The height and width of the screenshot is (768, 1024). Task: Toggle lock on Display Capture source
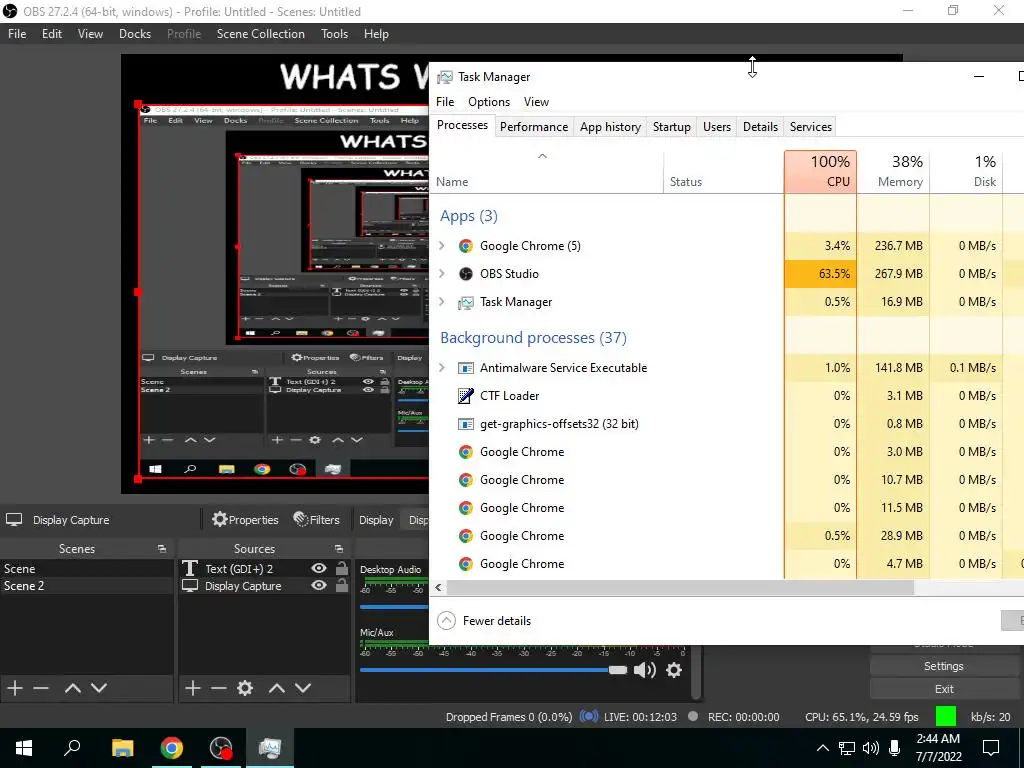pyautogui.click(x=342, y=585)
